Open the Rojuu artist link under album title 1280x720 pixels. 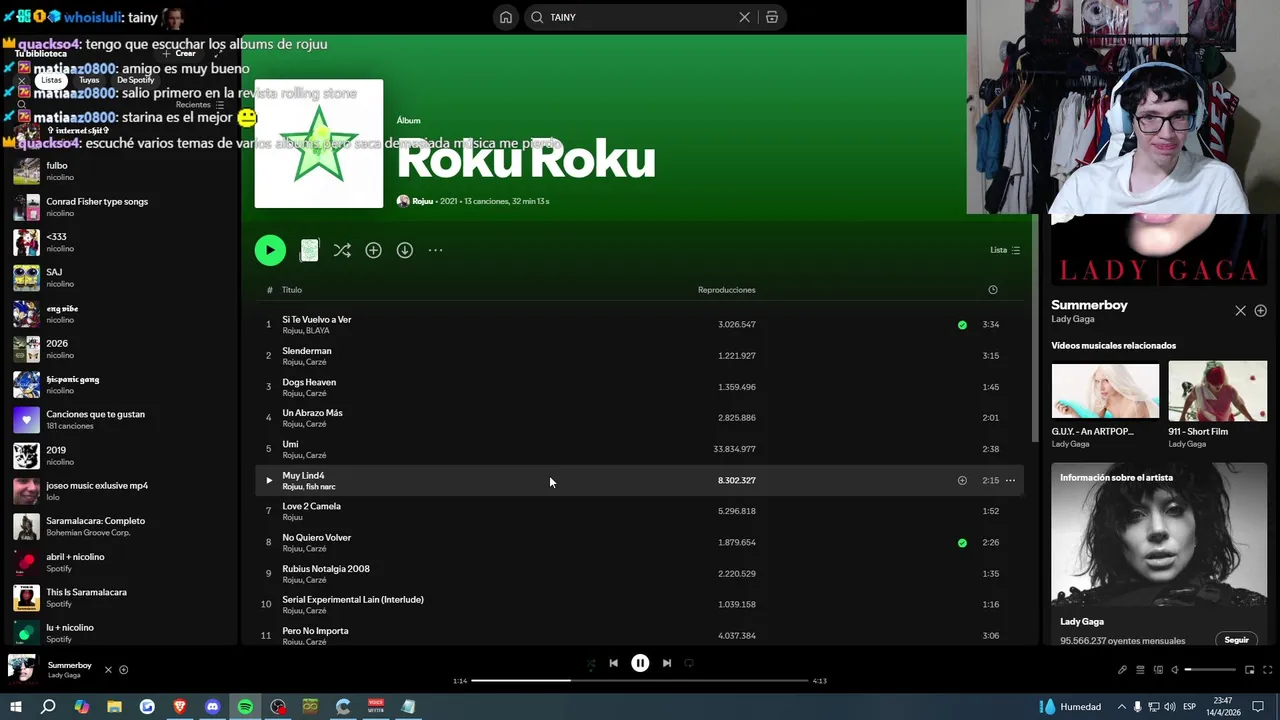(x=422, y=201)
